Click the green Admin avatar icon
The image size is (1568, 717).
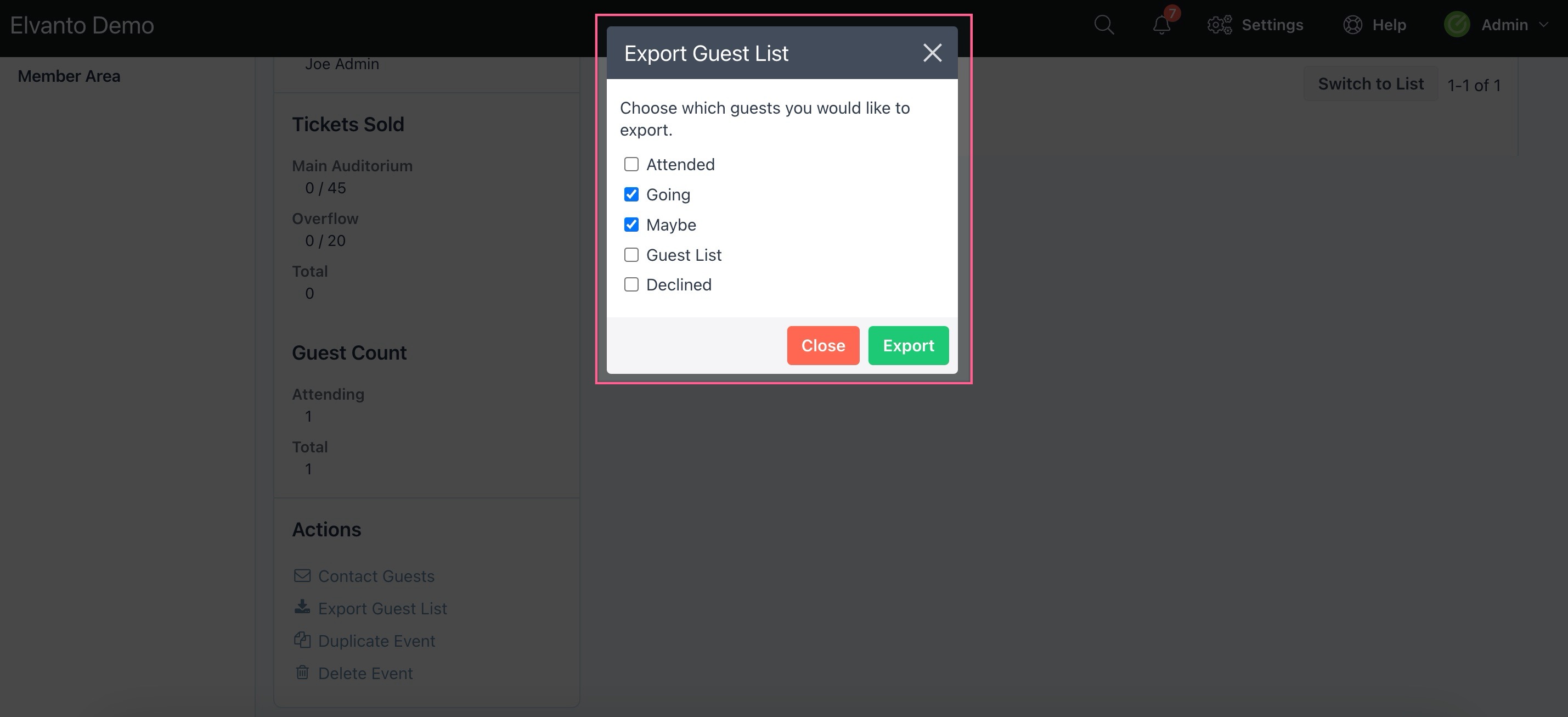coord(1457,25)
